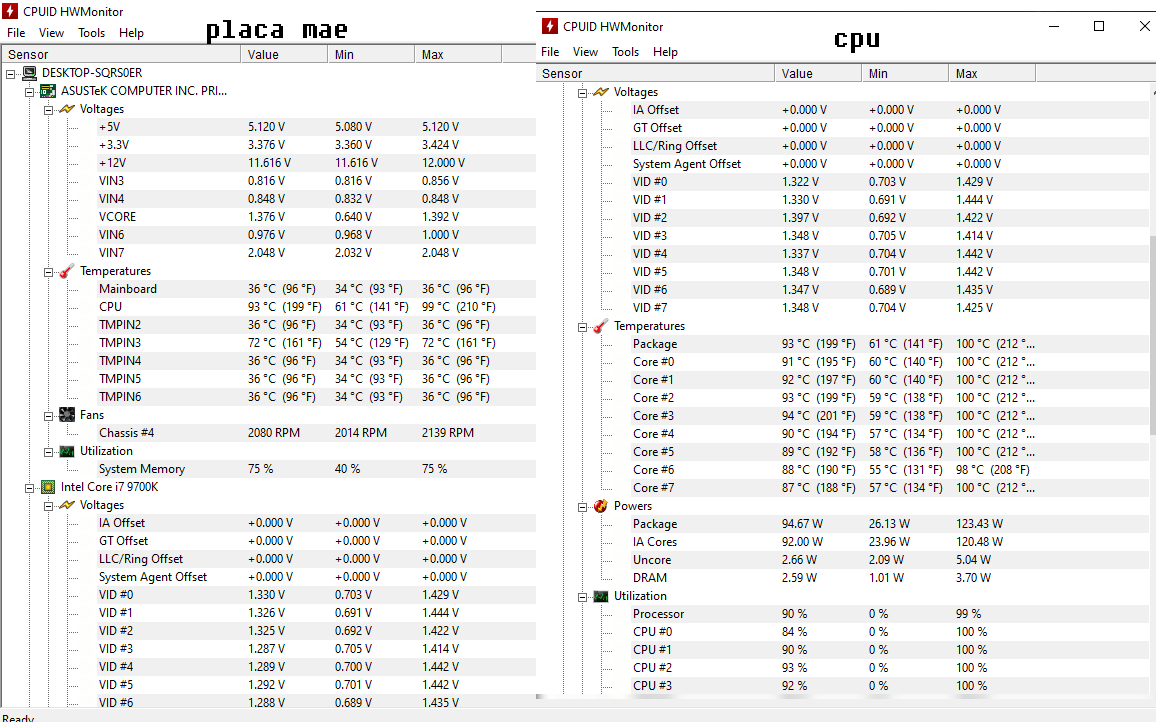This screenshot has width=1156, height=722.
Task: Click the Utilization icon in right window
Action: (x=601, y=596)
